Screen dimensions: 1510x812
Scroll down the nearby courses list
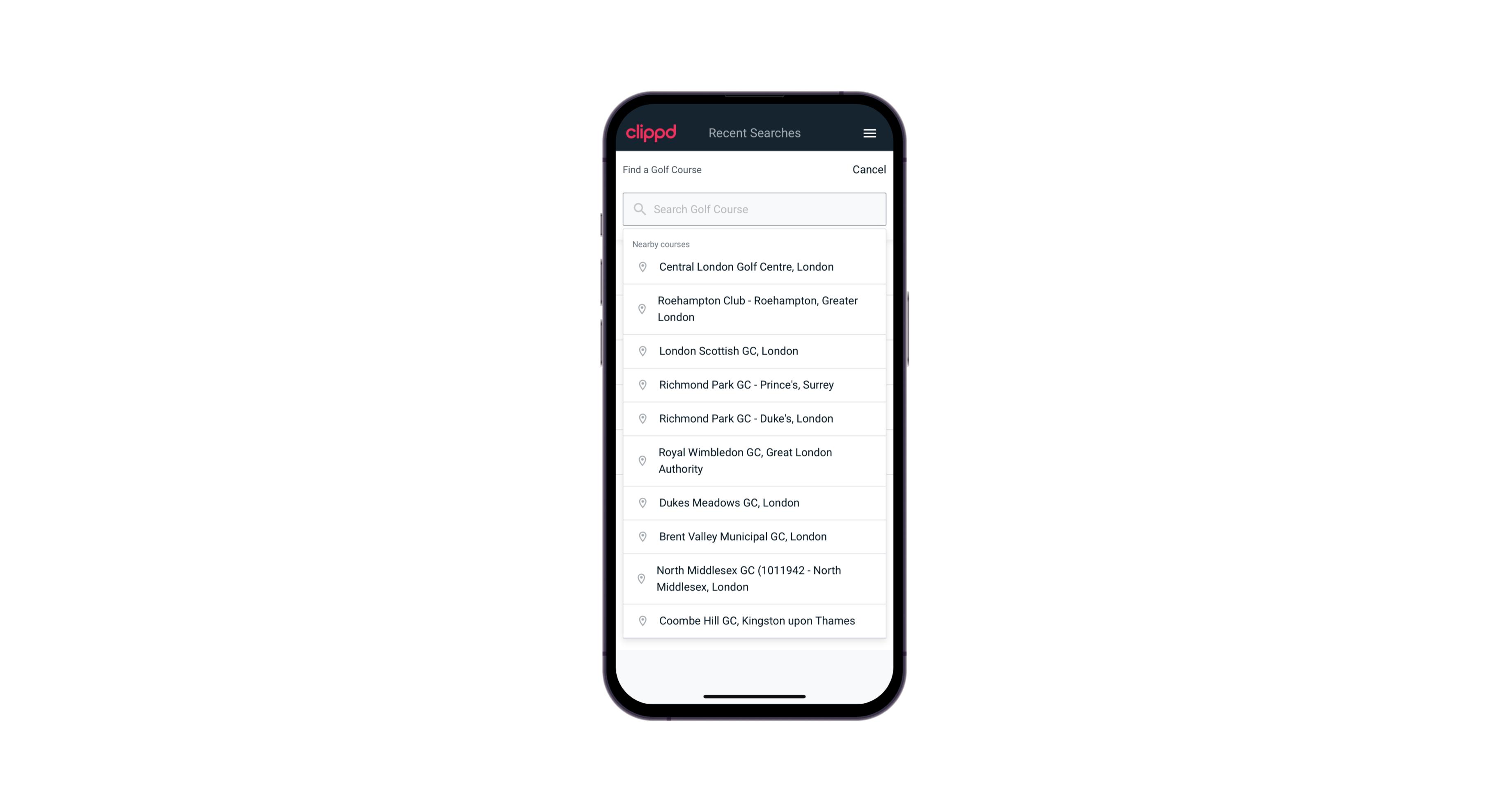click(x=754, y=440)
